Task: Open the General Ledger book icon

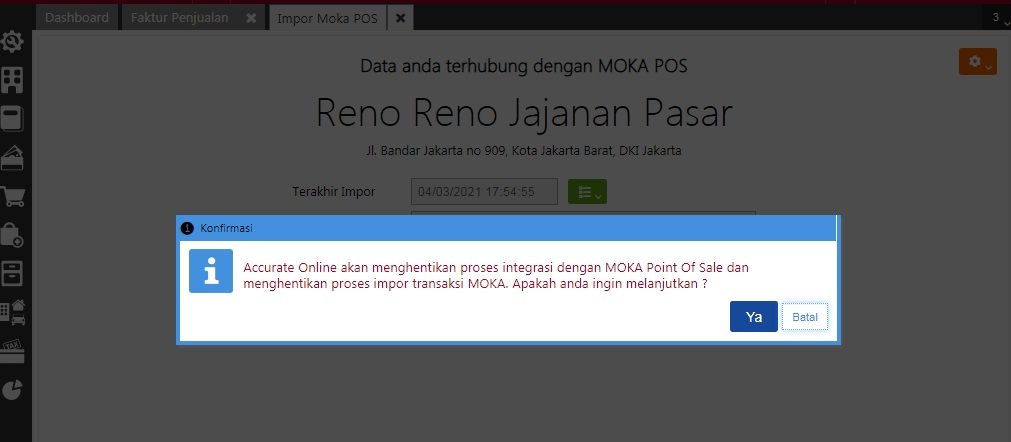Action: (13, 119)
